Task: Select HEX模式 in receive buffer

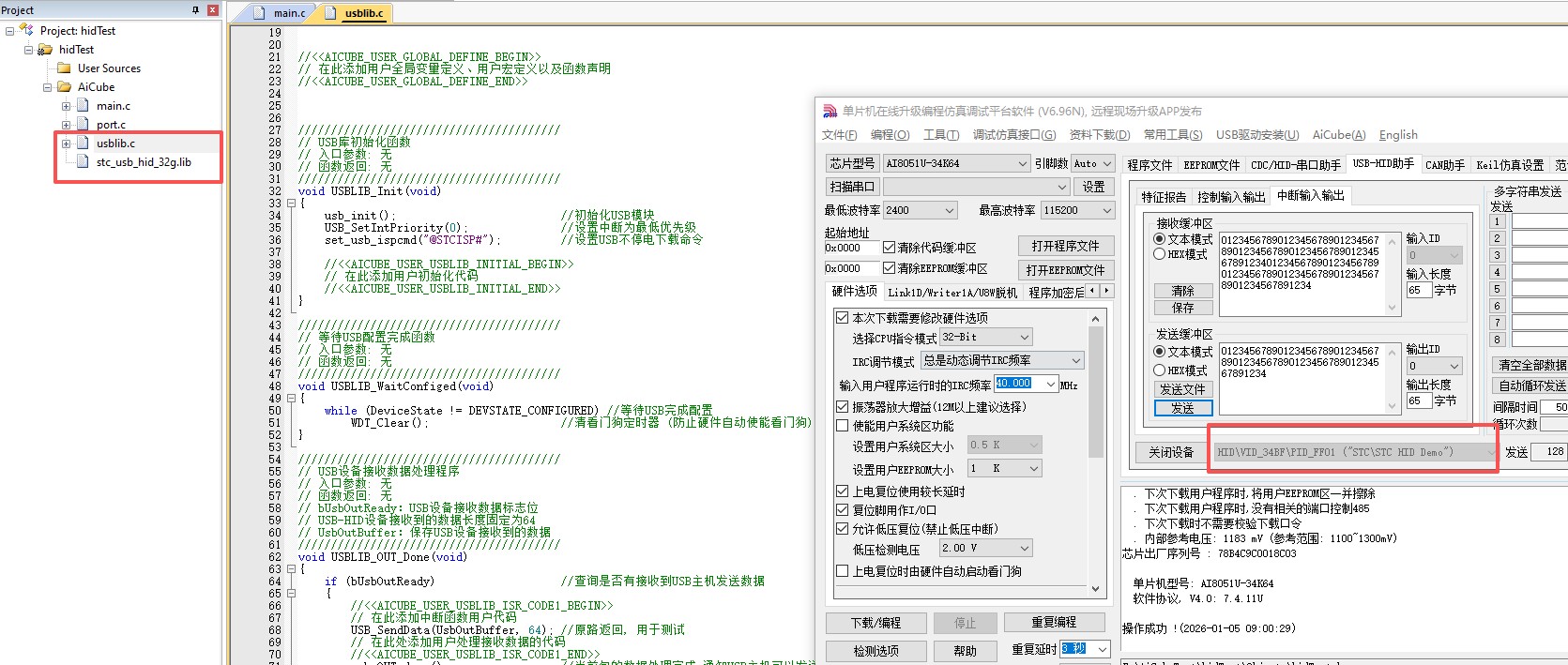Action: 1160,254
